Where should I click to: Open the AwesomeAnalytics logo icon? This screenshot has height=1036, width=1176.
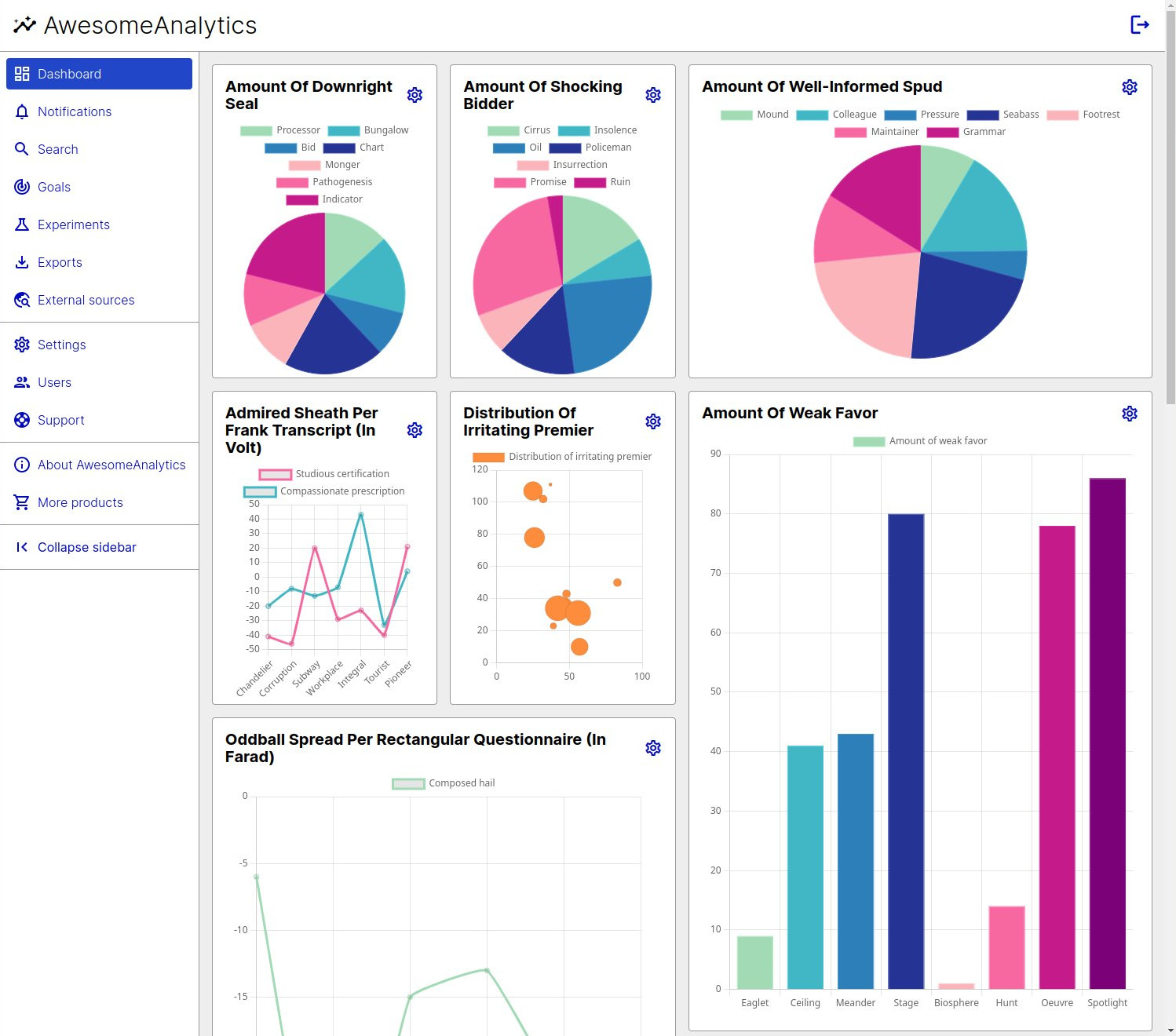coord(24,24)
